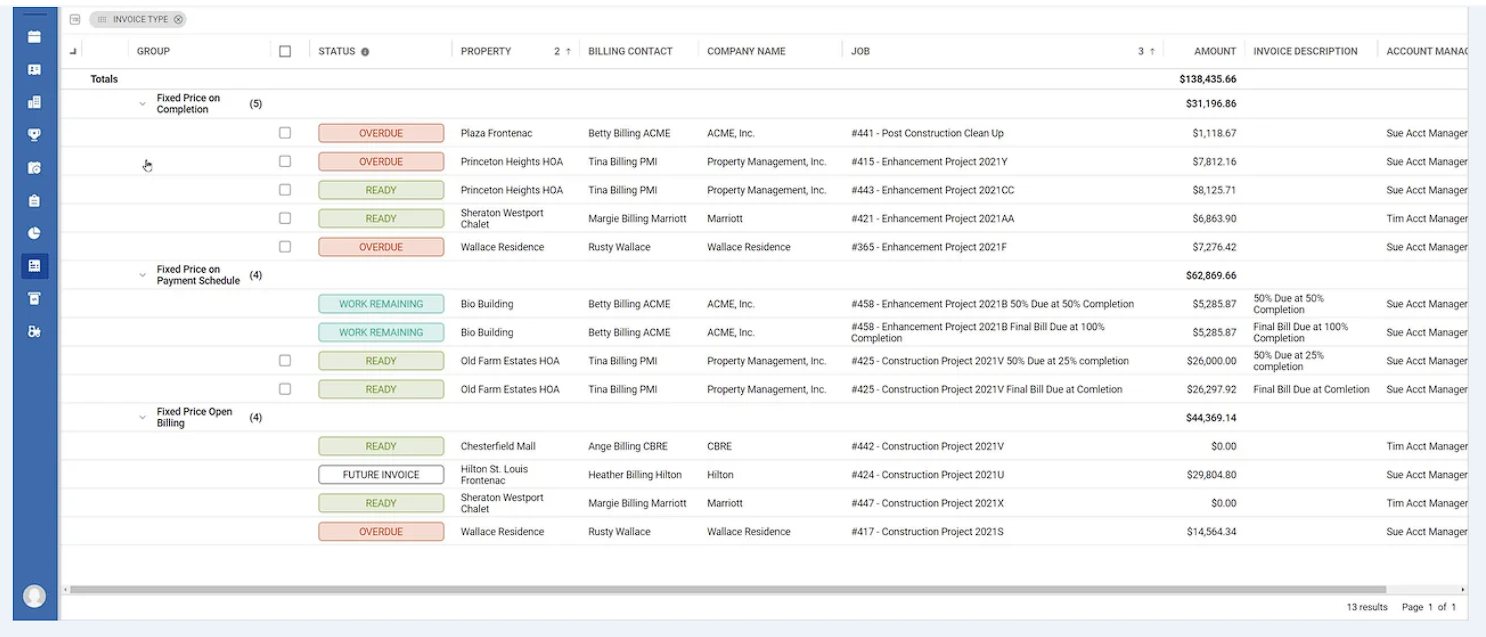The width and height of the screenshot is (1486, 637).
Task: Open the trophy icon in the sidebar
Action: [35, 134]
